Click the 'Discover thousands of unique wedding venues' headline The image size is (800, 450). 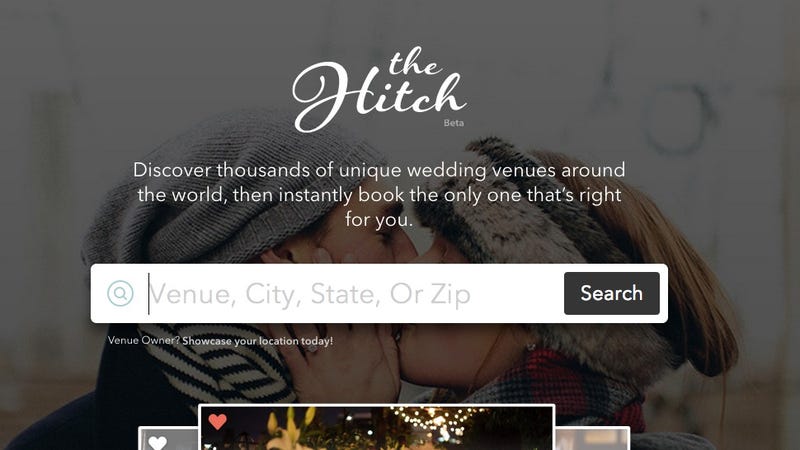pyautogui.click(x=379, y=170)
